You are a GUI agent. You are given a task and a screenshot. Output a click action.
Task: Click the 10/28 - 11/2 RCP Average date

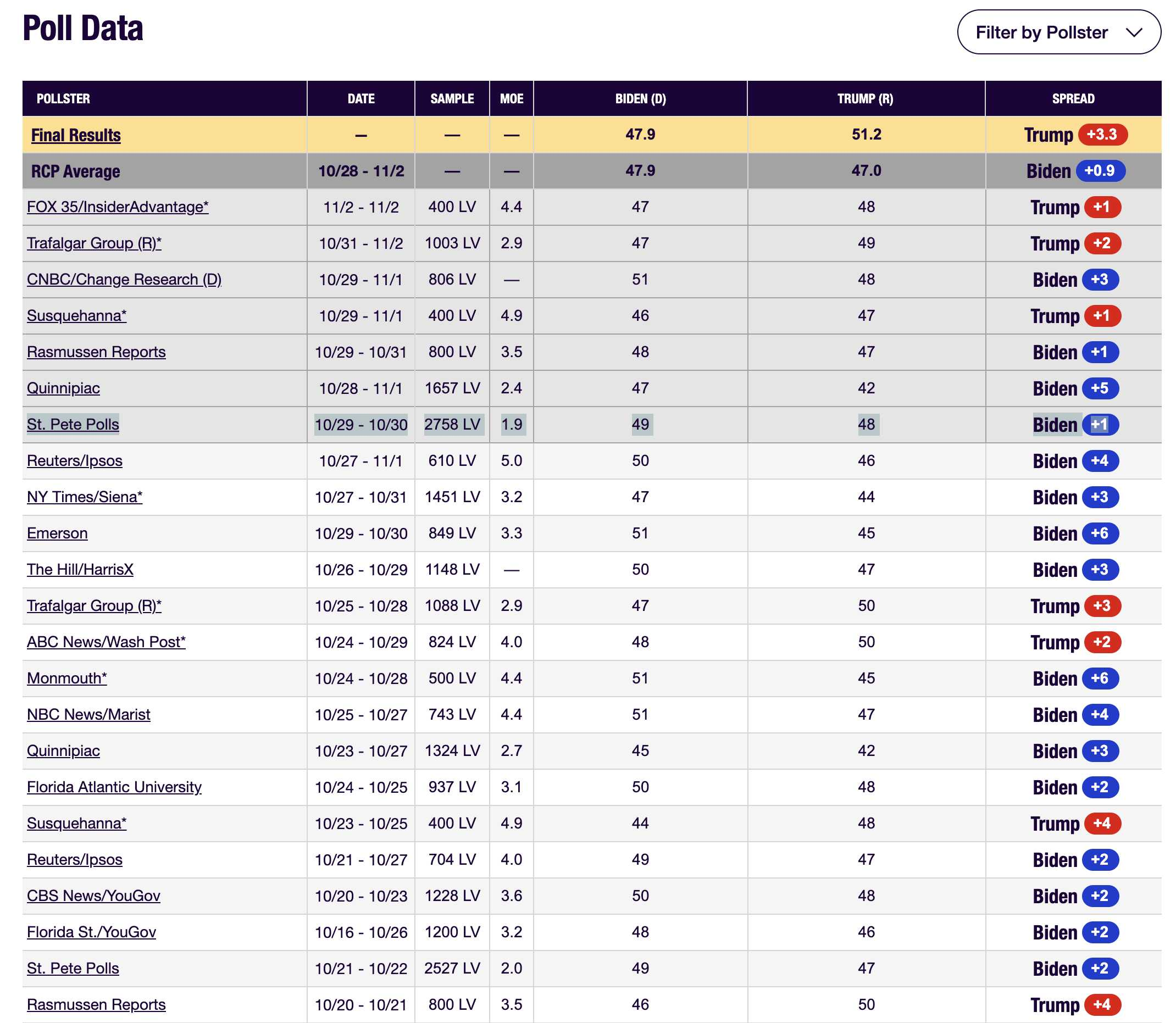tap(361, 171)
